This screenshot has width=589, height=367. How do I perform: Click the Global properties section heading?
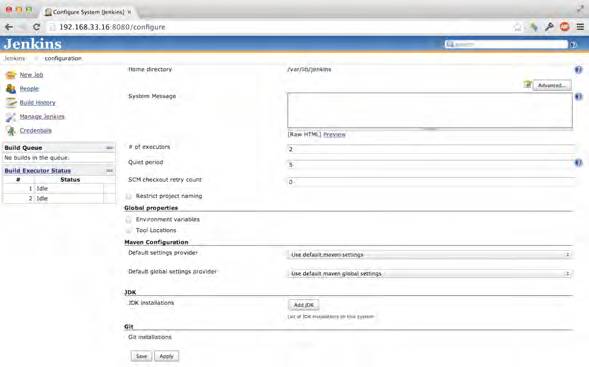(151, 208)
